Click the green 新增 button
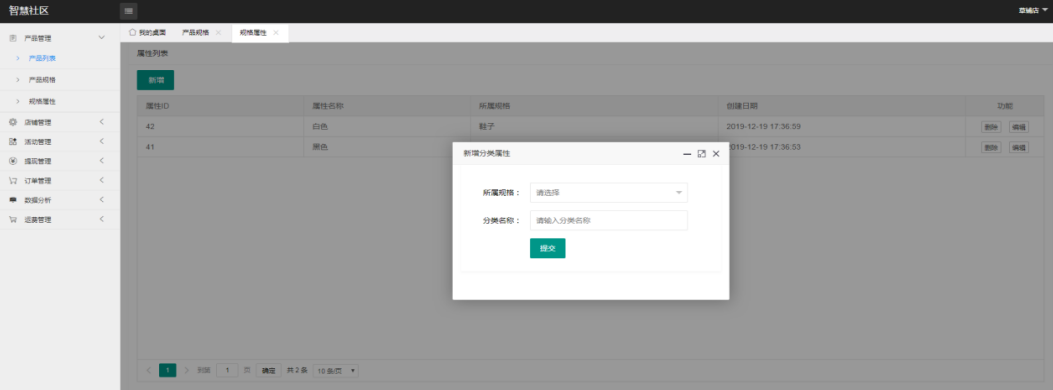 coord(155,80)
